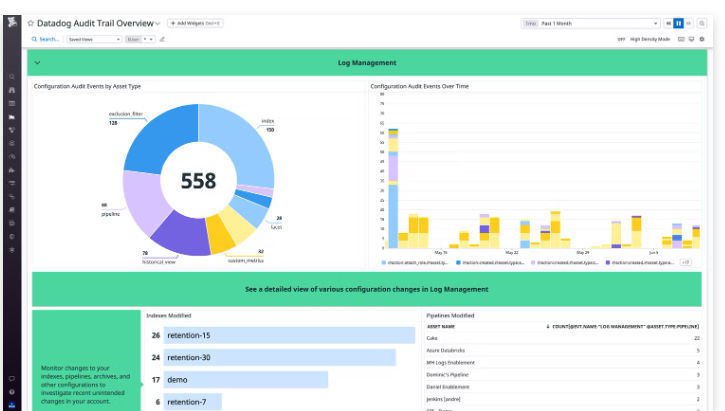725x411 pixels.
Task: Click the Add Widgets button
Action: pyautogui.click(x=195, y=23)
